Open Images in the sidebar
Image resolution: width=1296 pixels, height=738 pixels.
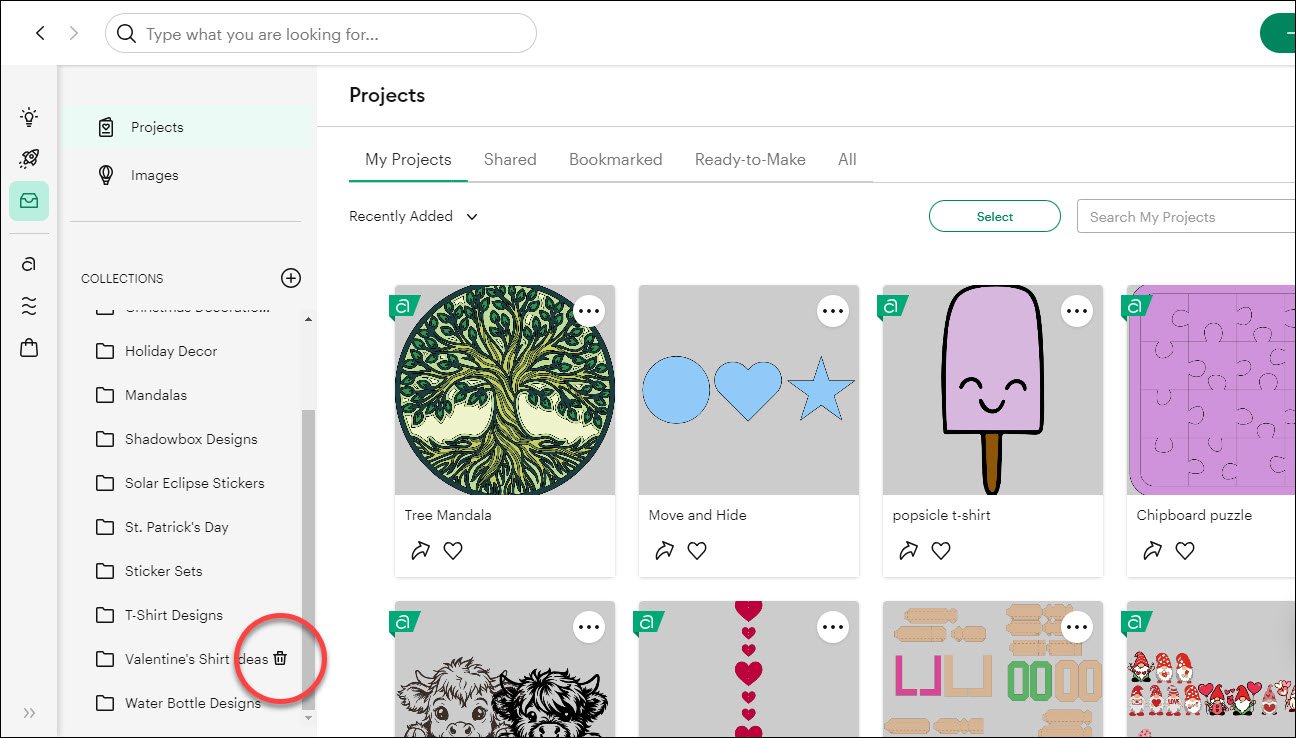(x=154, y=175)
